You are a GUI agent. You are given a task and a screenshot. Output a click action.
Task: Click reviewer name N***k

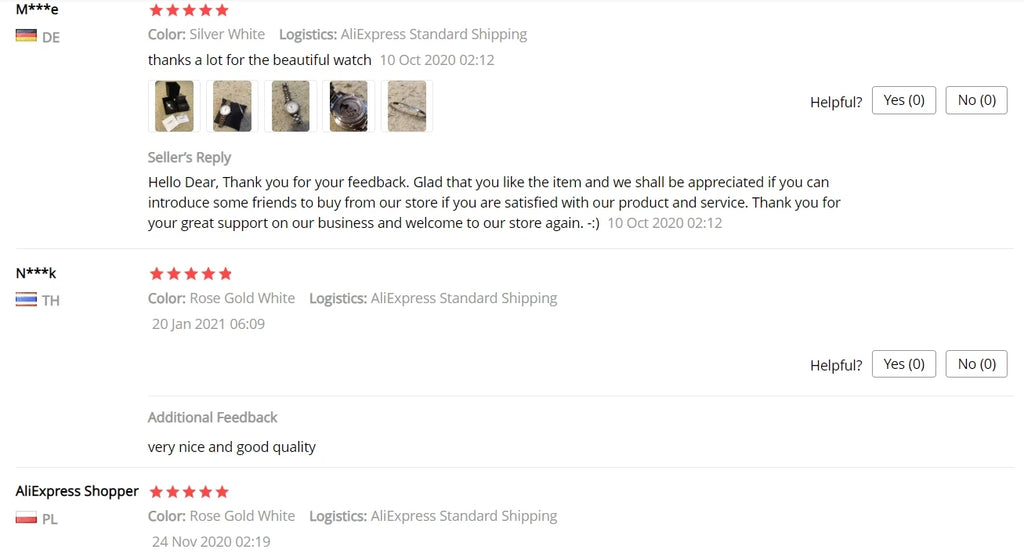coord(36,273)
